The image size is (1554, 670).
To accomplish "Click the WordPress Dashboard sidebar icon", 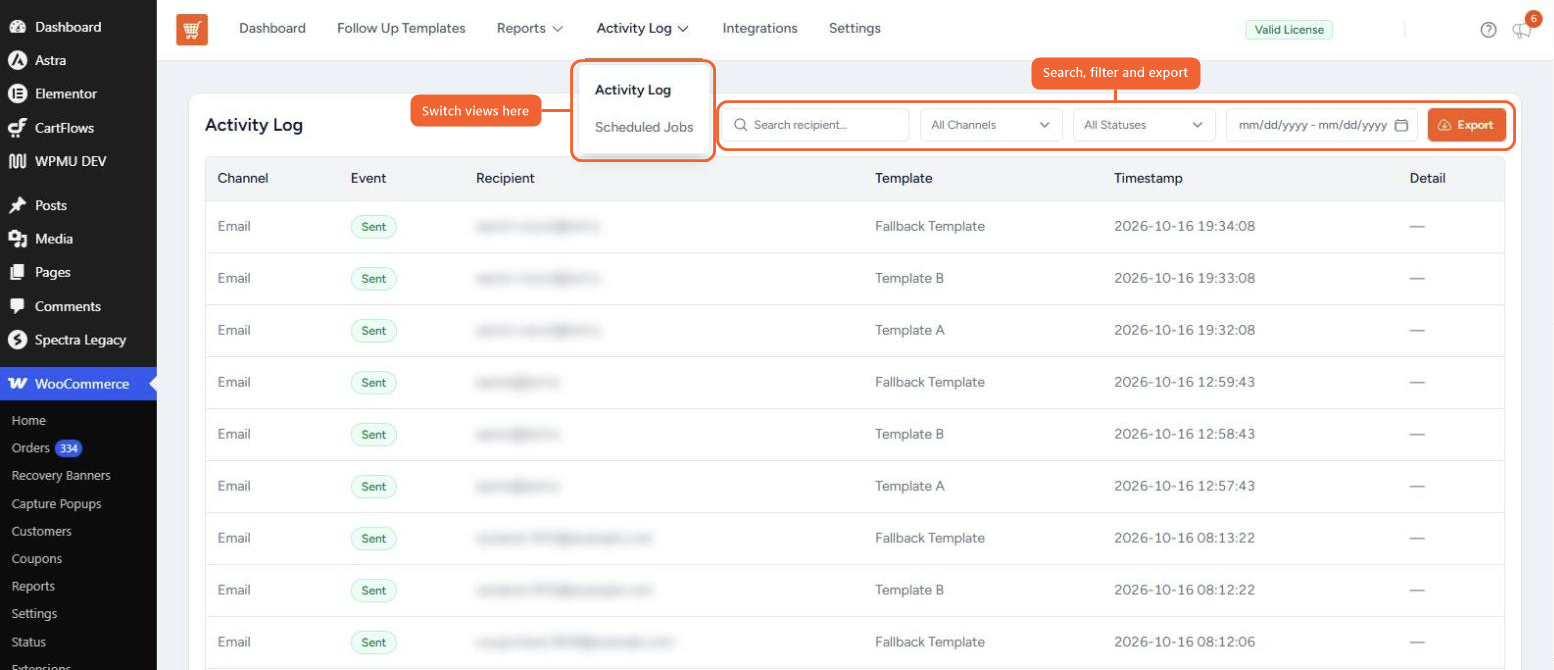I will (x=17, y=27).
